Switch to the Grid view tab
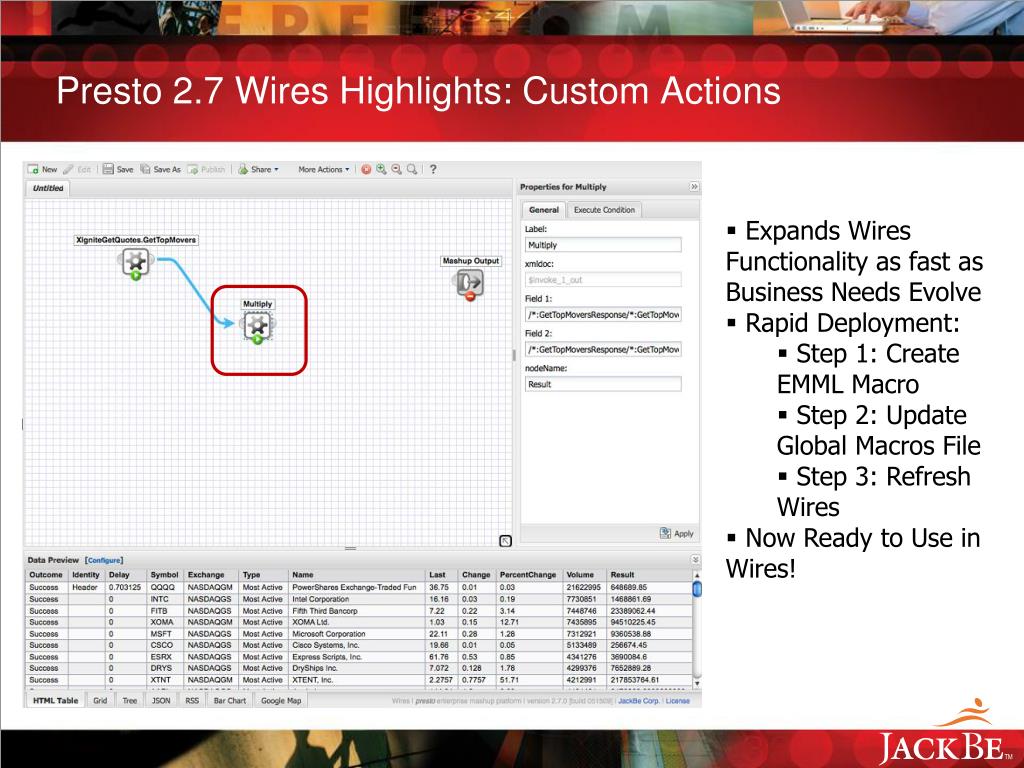 (100, 701)
